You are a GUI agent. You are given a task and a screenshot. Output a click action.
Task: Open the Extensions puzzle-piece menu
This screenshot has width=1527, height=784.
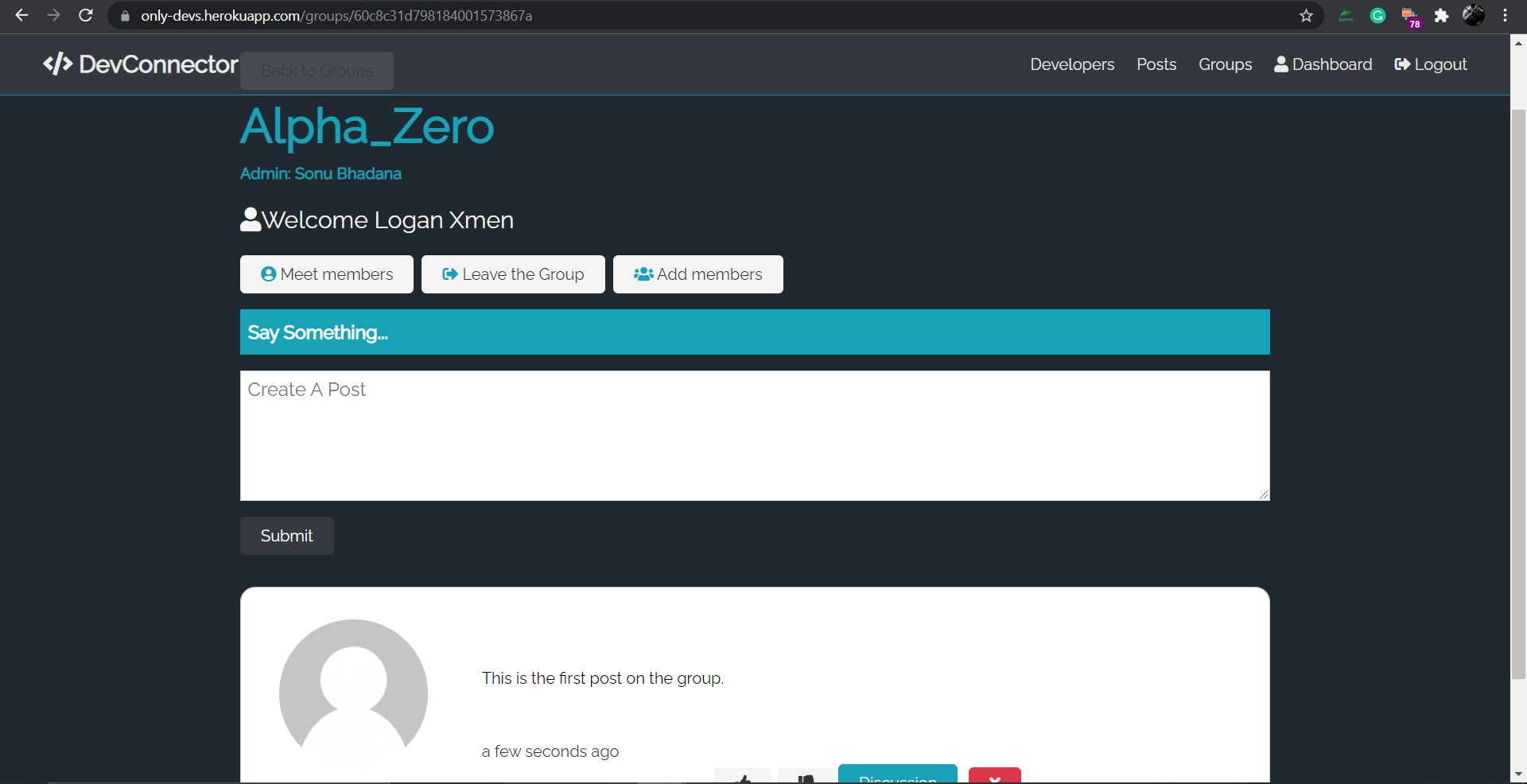(1441, 16)
